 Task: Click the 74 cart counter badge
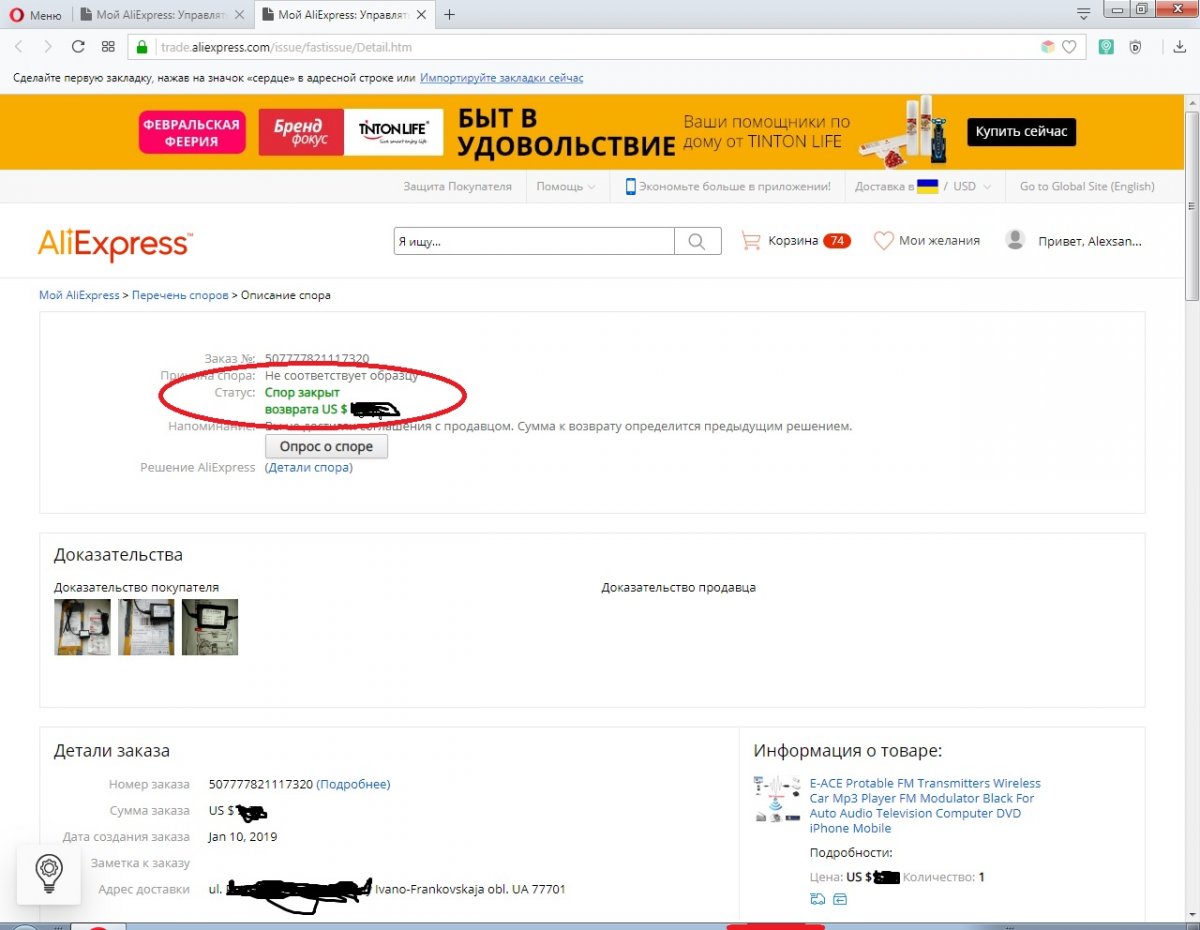click(x=837, y=241)
